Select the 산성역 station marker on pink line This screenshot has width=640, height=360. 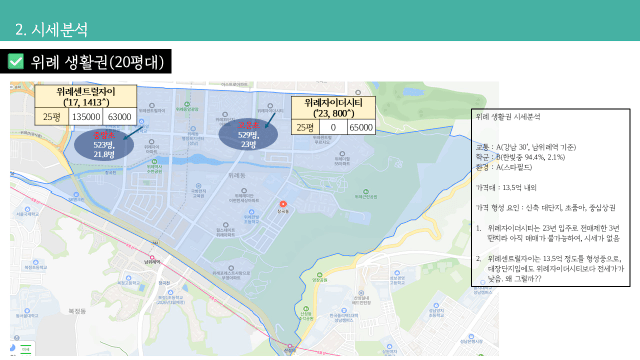coord(290,346)
